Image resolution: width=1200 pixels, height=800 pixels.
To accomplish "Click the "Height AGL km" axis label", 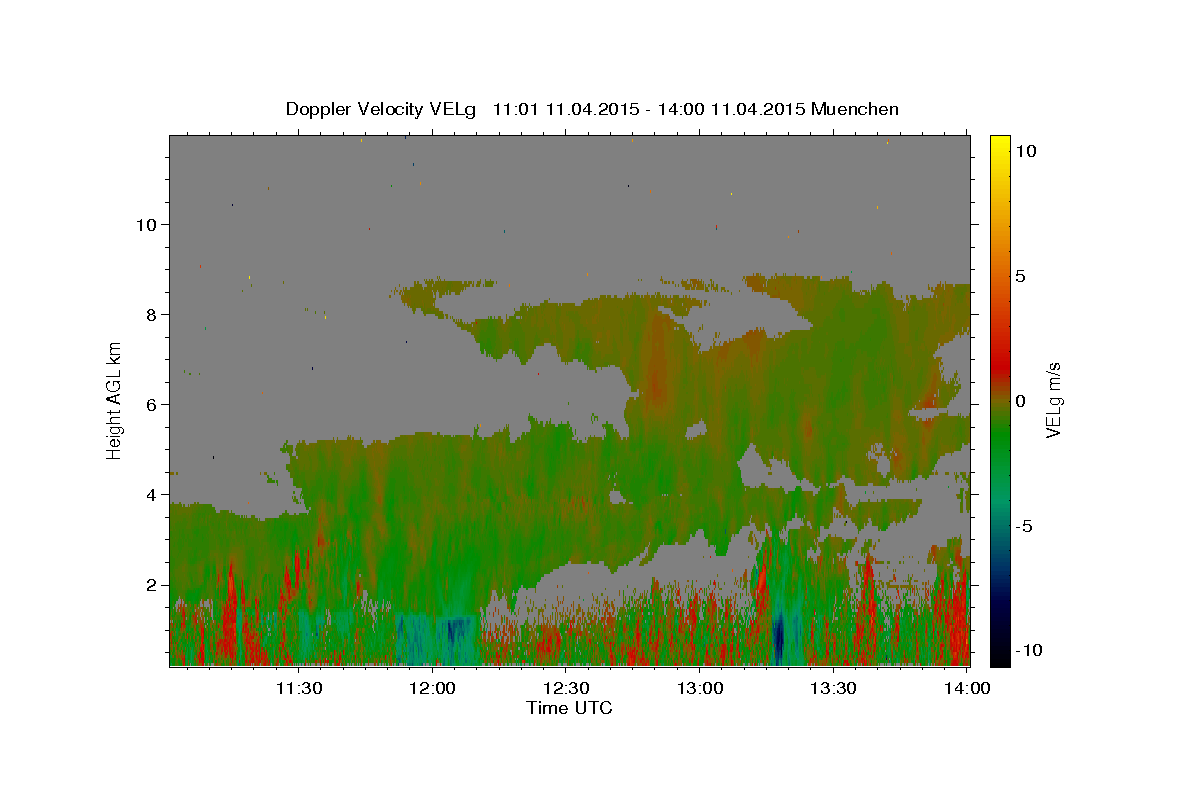I will (x=114, y=400).
